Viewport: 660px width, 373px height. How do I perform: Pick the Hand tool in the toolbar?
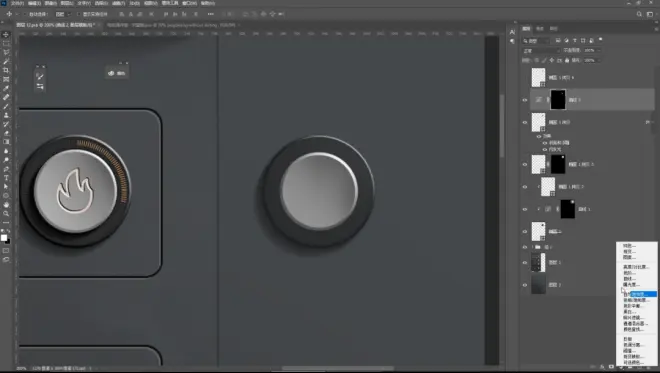tap(6, 205)
